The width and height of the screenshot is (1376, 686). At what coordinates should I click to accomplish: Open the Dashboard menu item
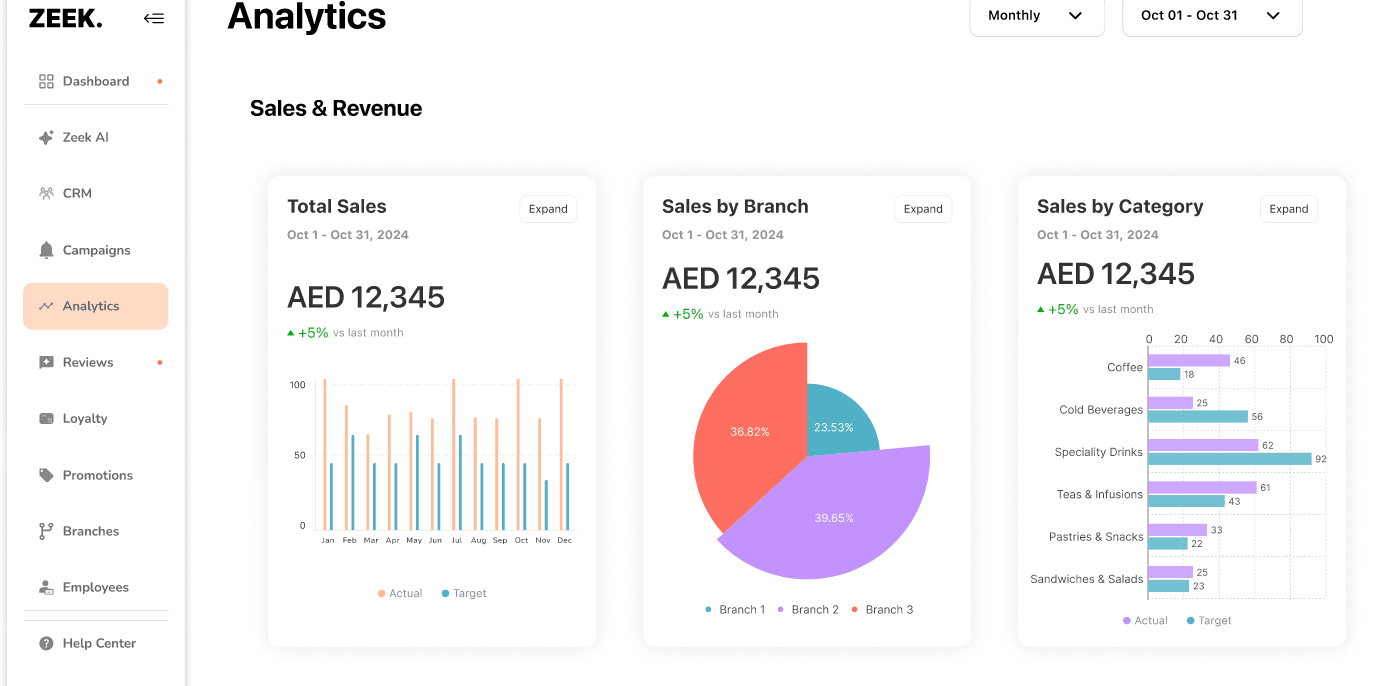tap(96, 81)
